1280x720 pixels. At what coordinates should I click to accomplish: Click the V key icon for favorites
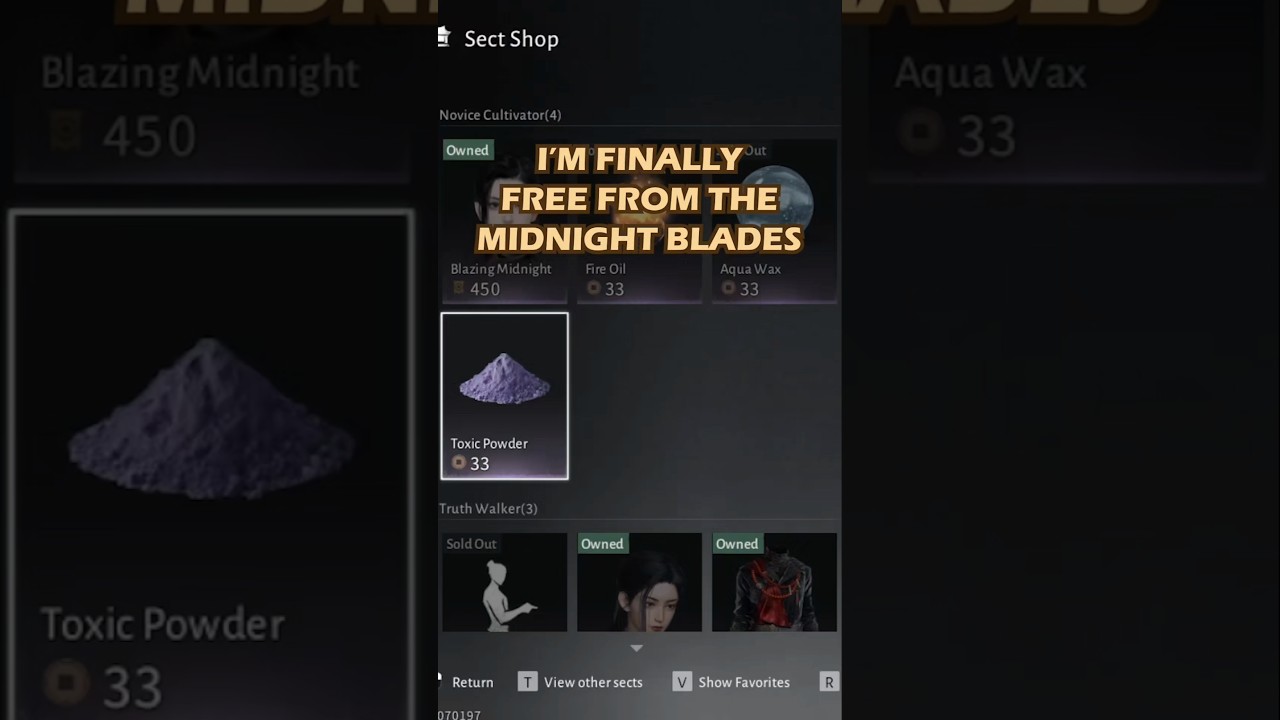pyautogui.click(x=682, y=682)
